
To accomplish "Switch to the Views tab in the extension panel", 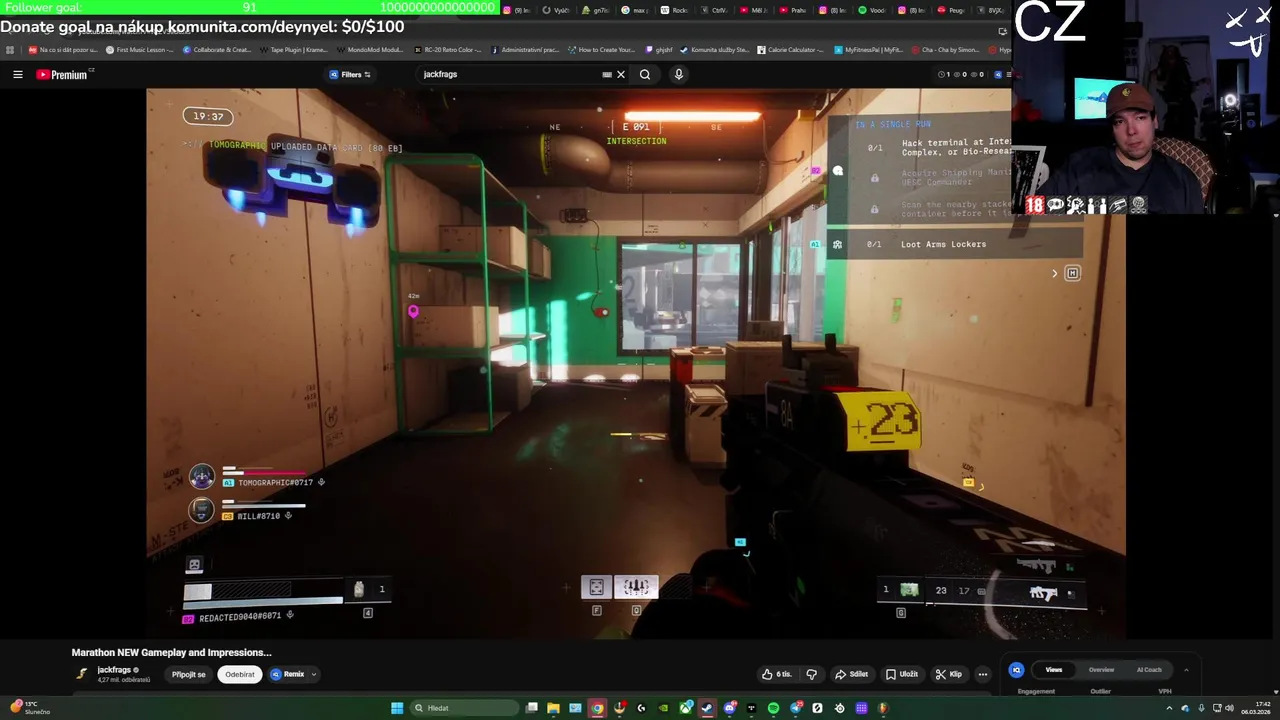I will [x=1053, y=670].
